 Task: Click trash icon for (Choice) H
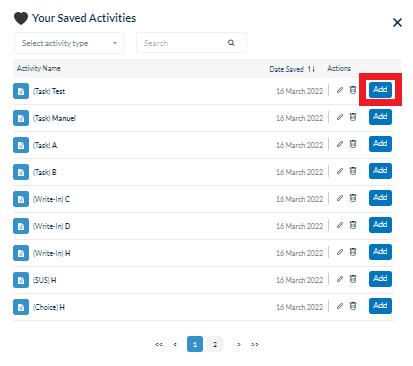click(353, 306)
